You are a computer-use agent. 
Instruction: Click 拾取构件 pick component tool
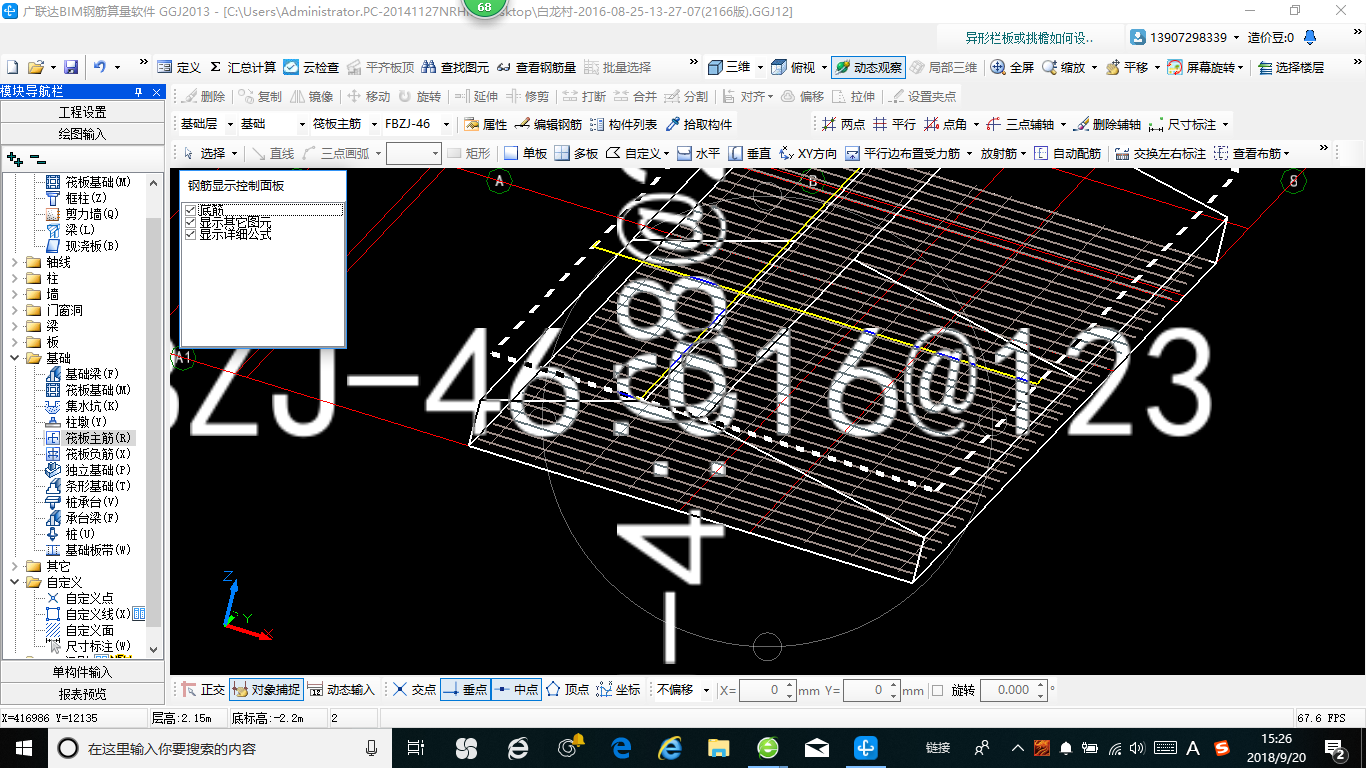click(x=698, y=124)
